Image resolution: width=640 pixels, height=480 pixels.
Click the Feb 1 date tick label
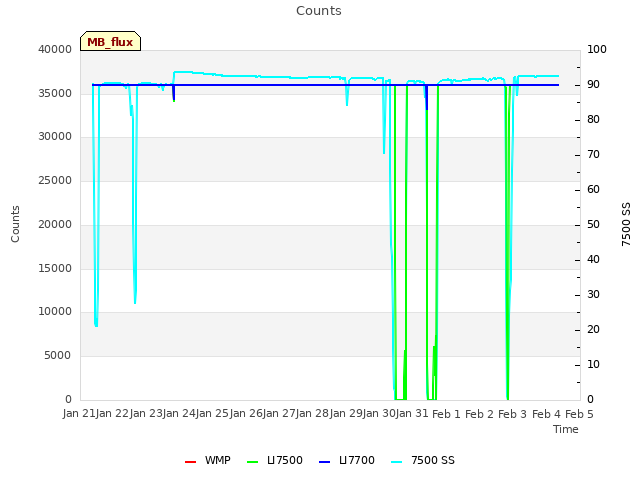click(x=446, y=414)
